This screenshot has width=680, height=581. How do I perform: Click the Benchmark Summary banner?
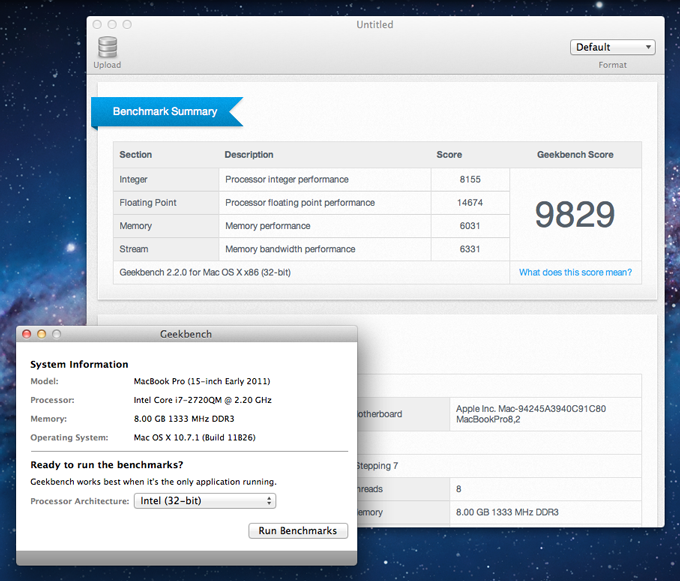coord(167,111)
